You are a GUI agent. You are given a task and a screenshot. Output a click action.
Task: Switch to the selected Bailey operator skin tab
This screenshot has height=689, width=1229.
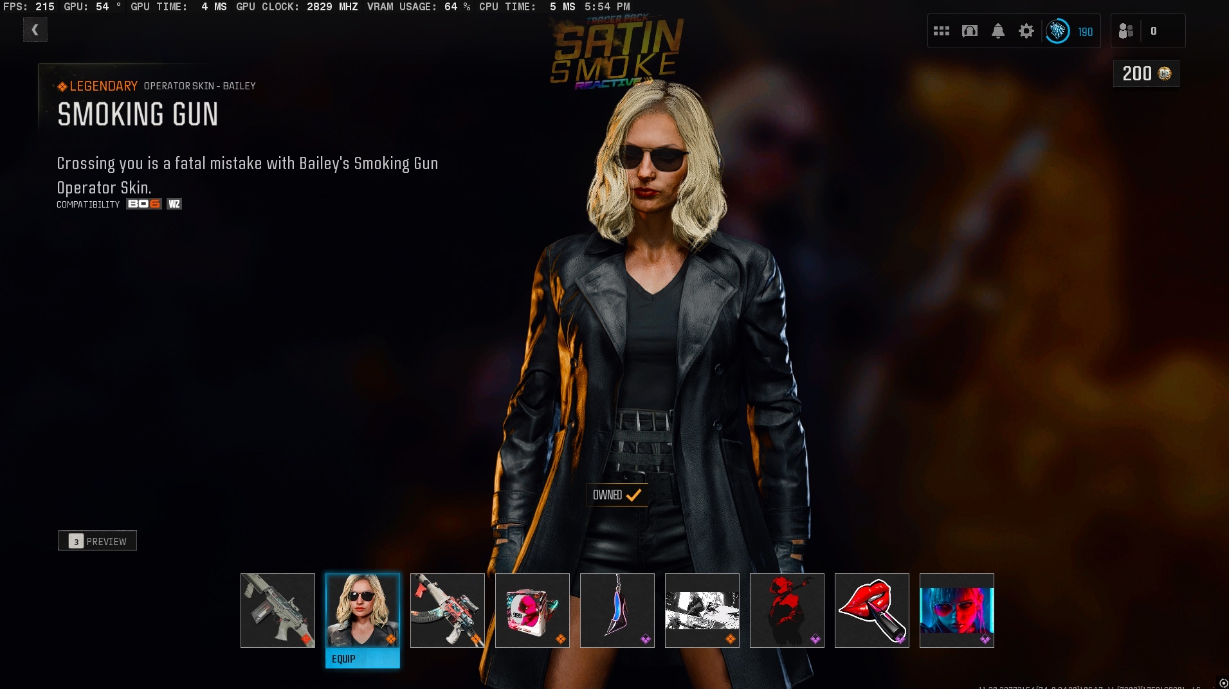tap(362, 610)
